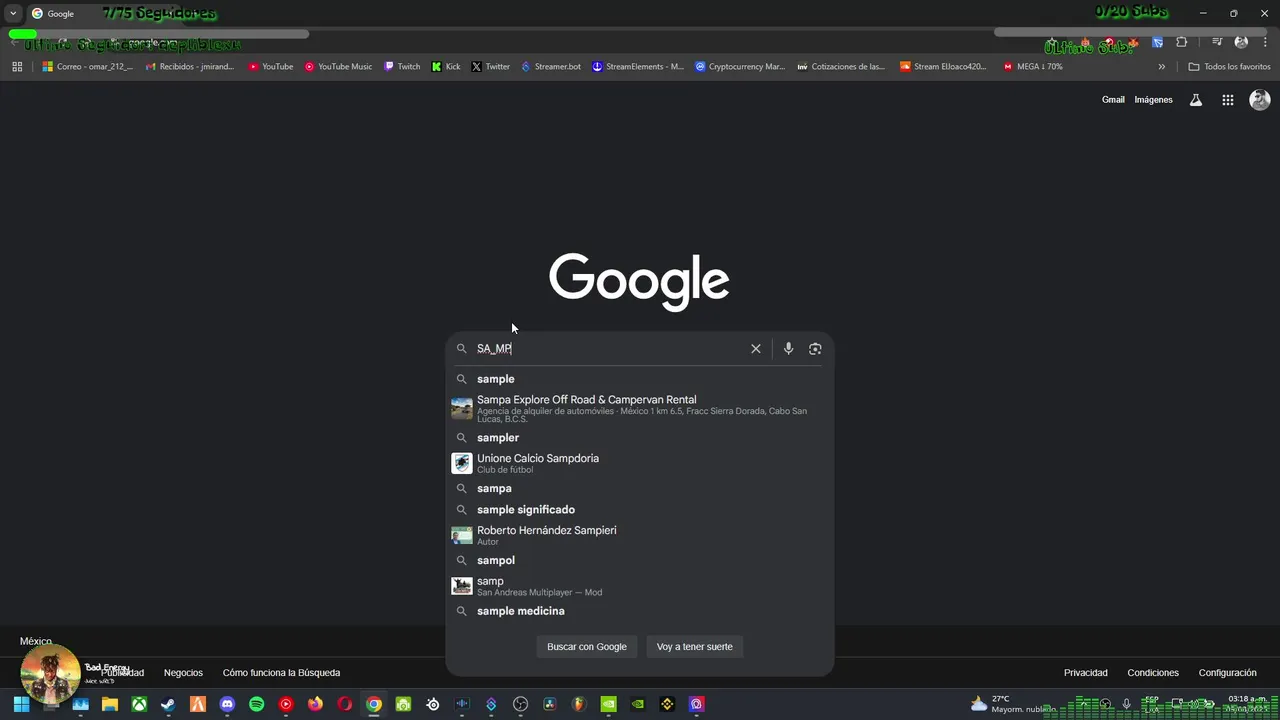
Task: Open Windows Start menu
Action: 21,704
